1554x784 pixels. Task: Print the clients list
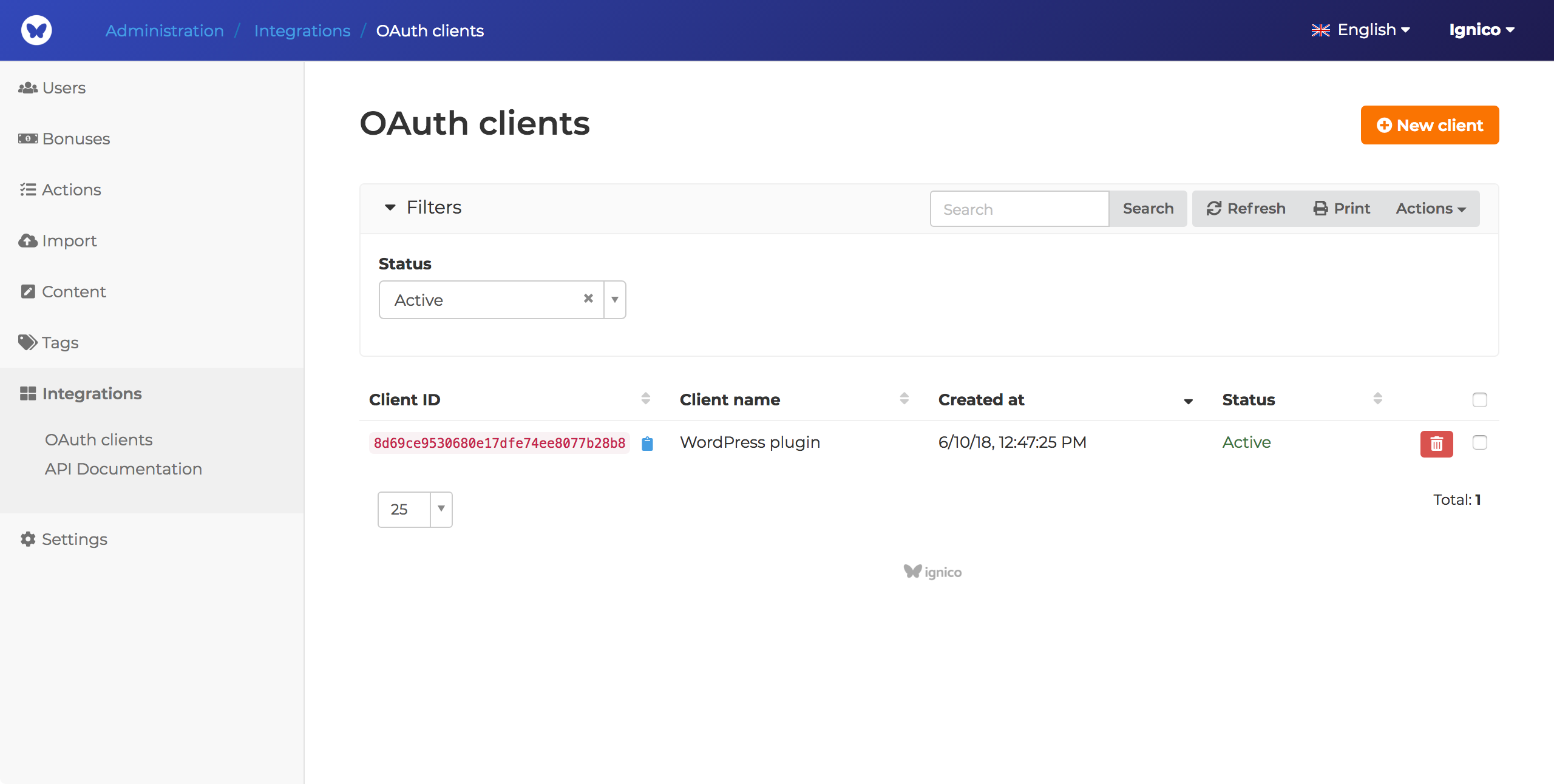1342,209
